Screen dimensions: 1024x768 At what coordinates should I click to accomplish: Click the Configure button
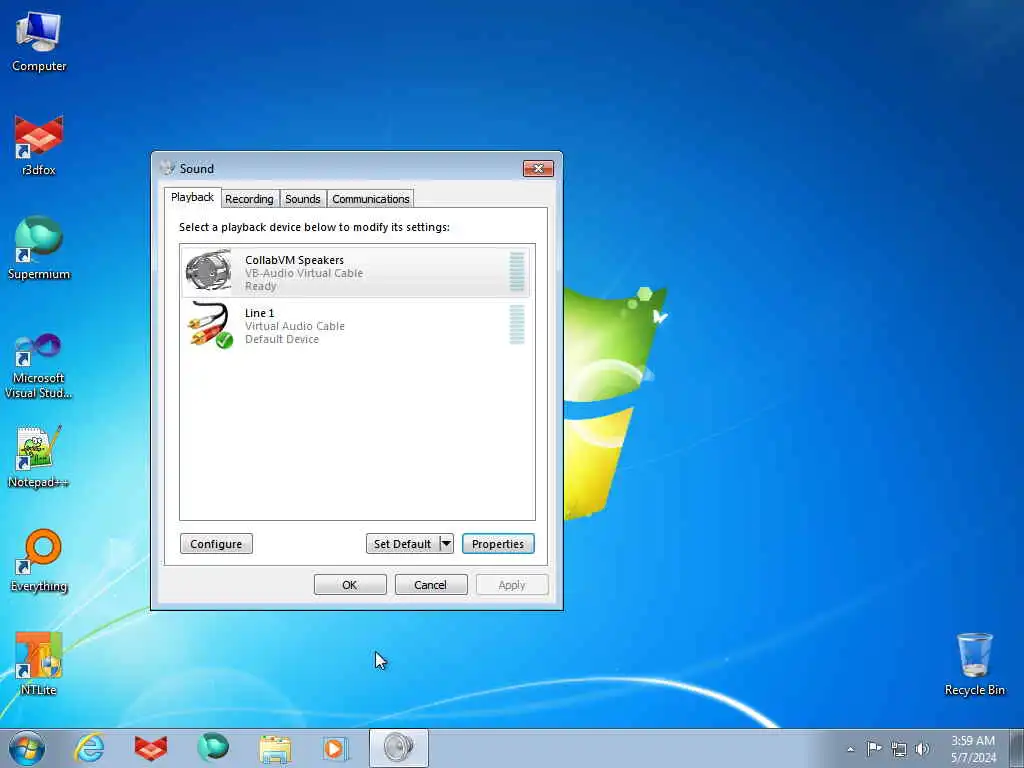(x=216, y=544)
